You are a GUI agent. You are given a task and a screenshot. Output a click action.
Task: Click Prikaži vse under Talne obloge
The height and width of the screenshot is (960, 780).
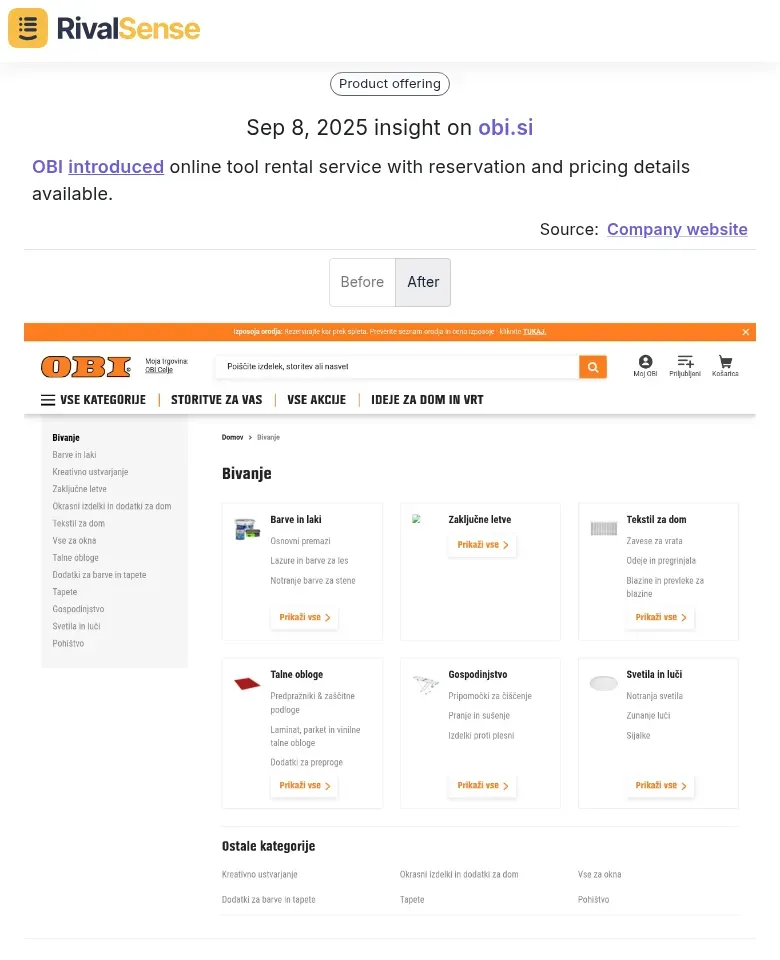tap(304, 786)
